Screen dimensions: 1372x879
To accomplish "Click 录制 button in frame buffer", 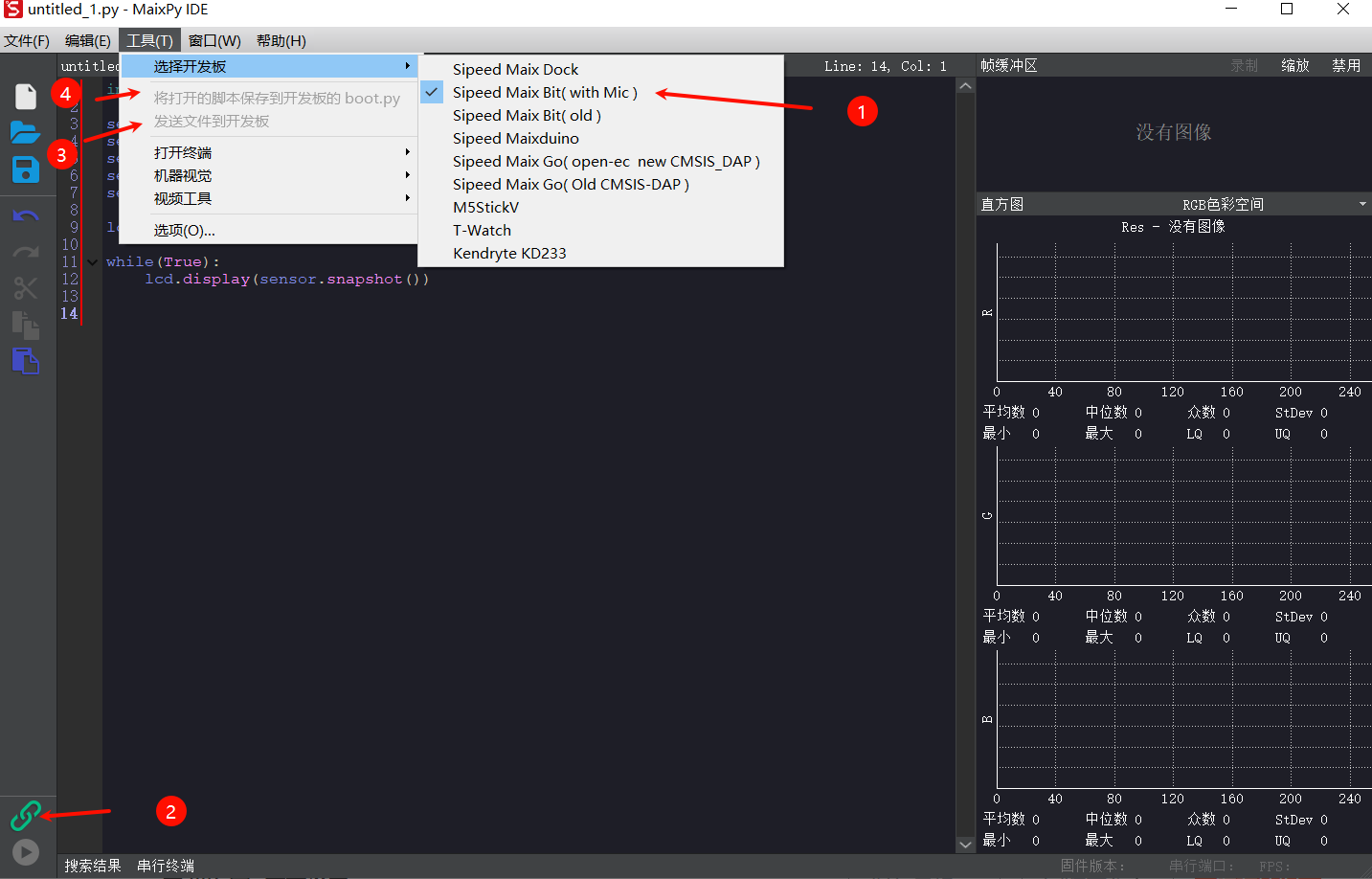I will [1245, 65].
